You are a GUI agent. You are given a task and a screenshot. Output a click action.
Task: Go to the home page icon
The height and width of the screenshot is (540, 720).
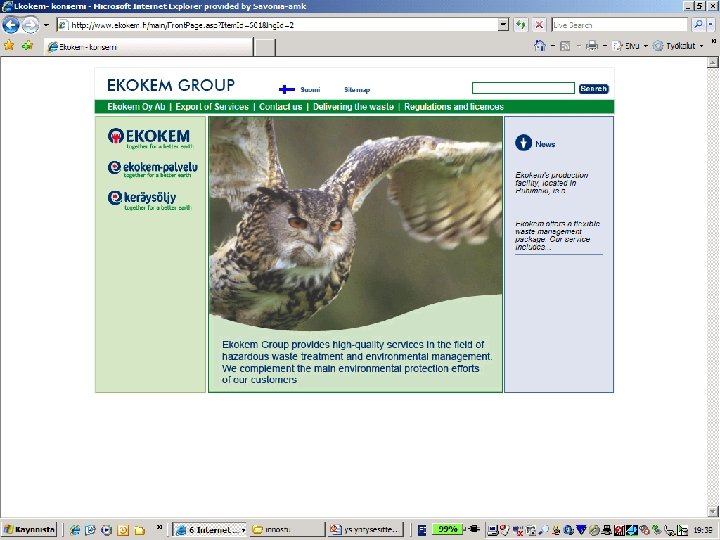[540, 45]
